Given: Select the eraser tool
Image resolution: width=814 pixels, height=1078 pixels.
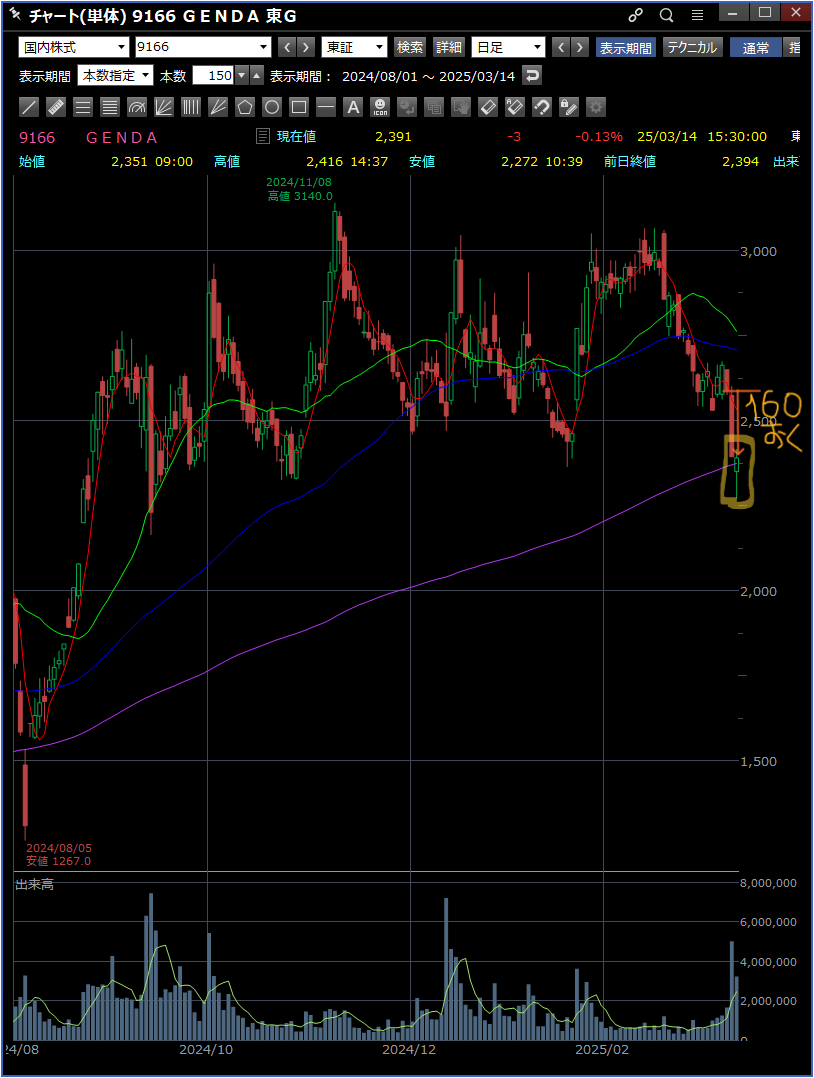Looking at the screenshot, I should (x=488, y=107).
